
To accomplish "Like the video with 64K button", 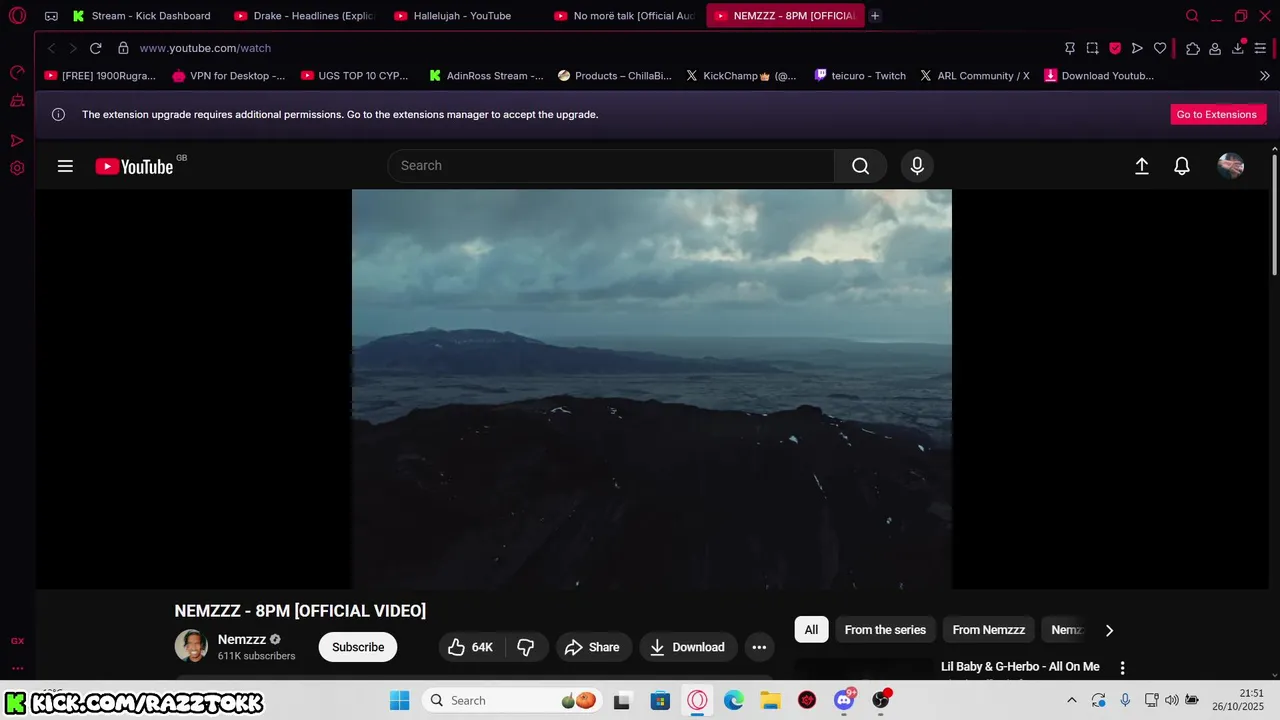I will click(471, 647).
